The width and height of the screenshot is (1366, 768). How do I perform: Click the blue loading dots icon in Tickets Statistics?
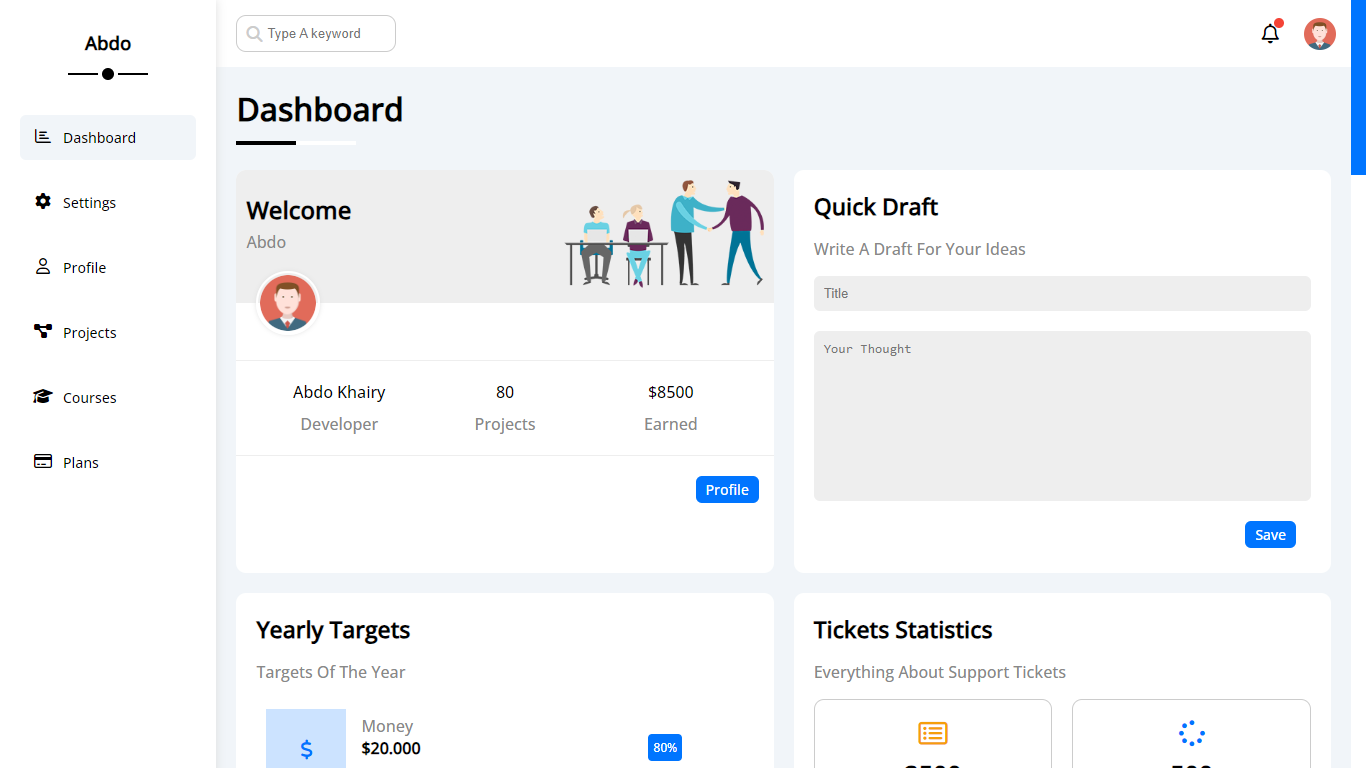click(x=1190, y=732)
